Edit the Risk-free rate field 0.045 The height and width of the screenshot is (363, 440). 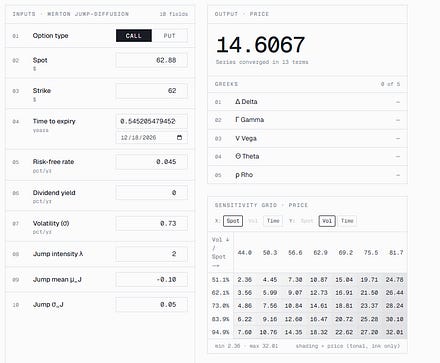pyautogui.click(x=151, y=162)
